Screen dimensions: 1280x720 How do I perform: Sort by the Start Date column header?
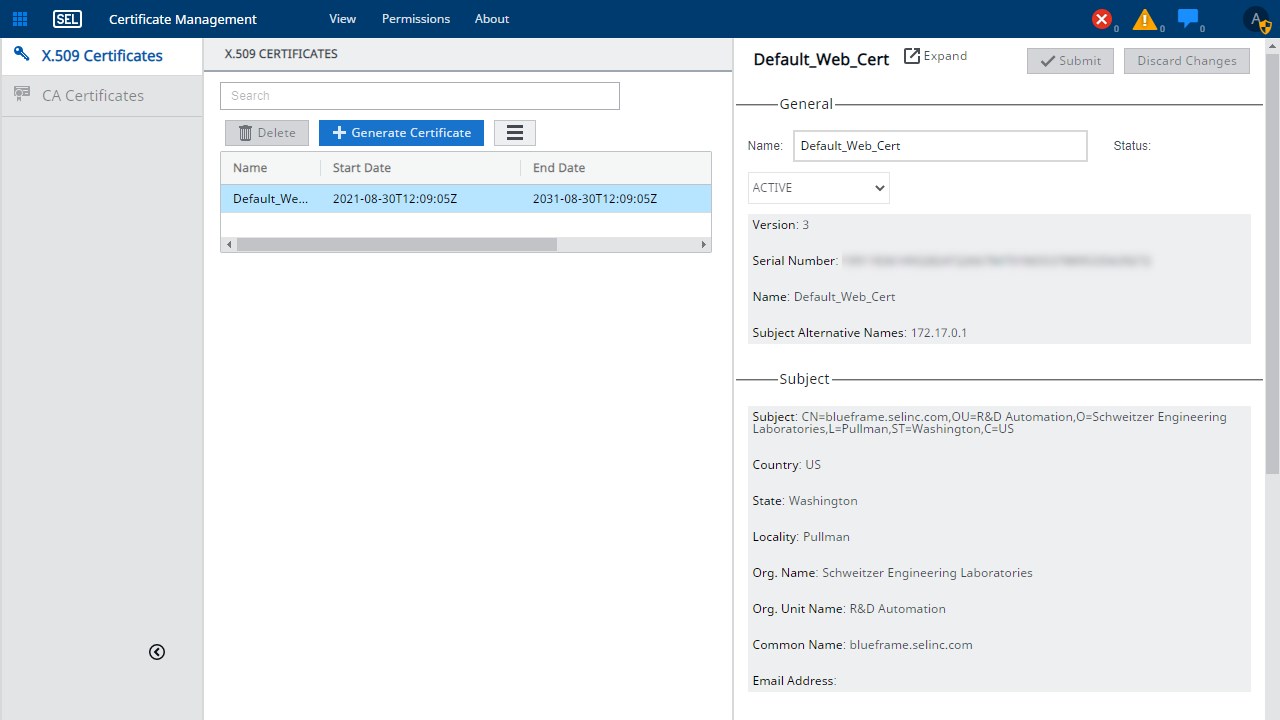click(362, 168)
